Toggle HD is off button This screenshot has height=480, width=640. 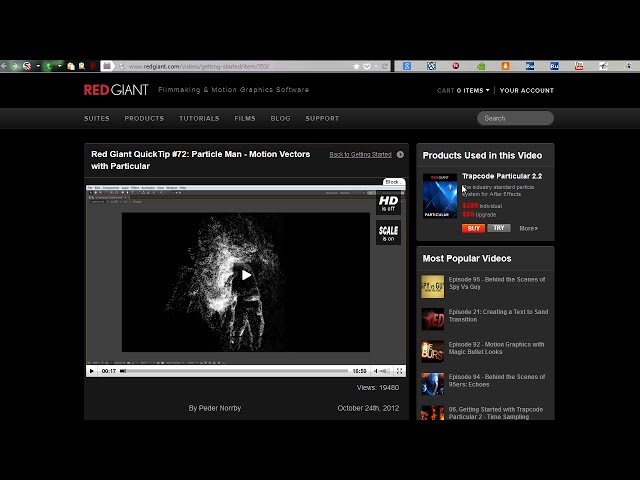point(388,203)
